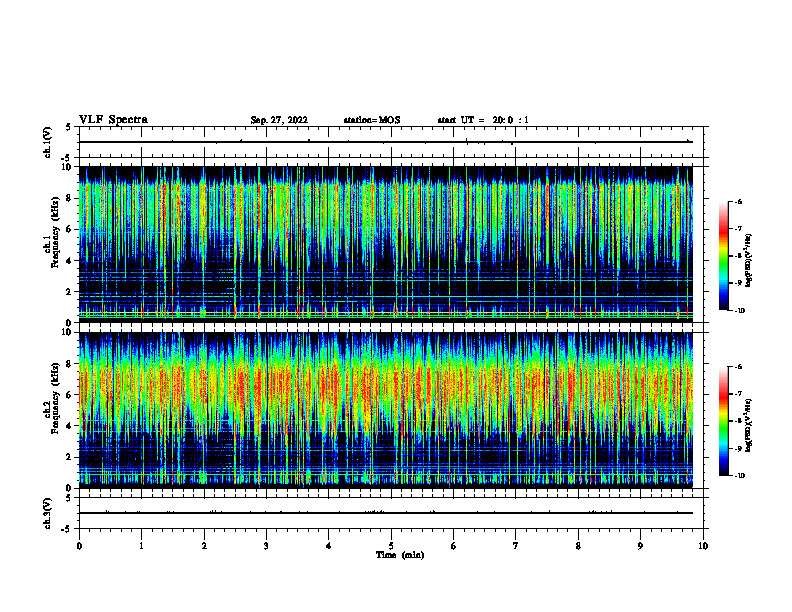Click the ch.1 "Frequency (kHz)" axis label
This screenshot has width=792, height=612.
point(56,232)
